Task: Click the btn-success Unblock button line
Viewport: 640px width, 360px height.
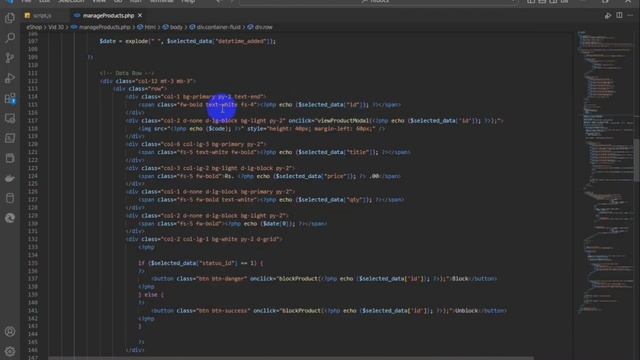Action: pos(329,311)
